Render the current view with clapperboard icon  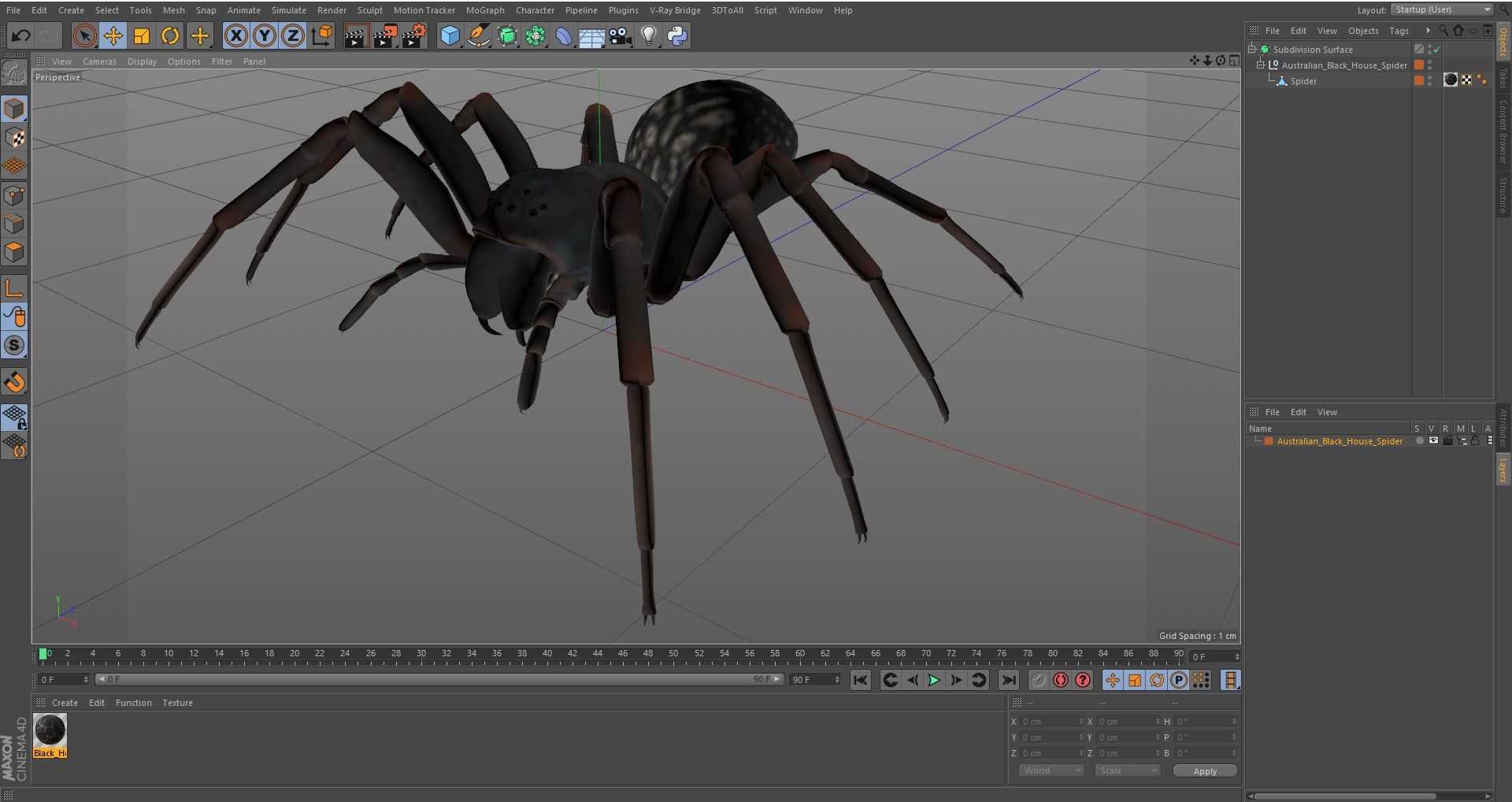(x=356, y=35)
